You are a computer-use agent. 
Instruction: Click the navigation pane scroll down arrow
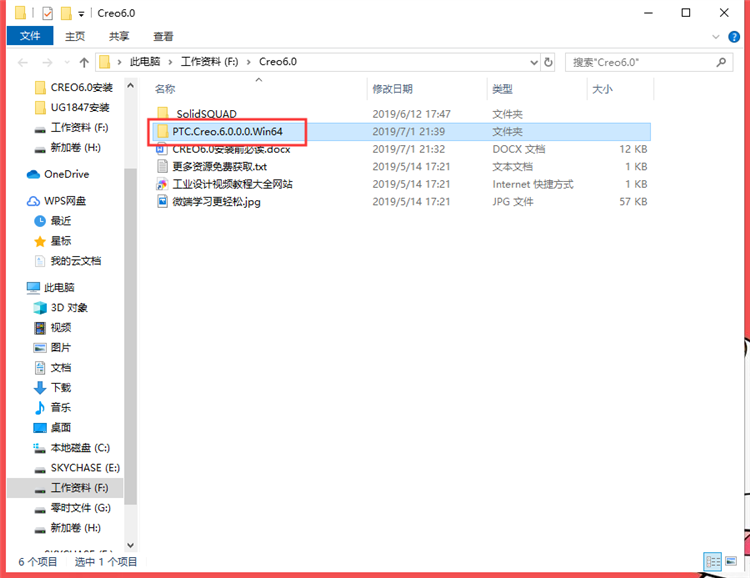131,545
